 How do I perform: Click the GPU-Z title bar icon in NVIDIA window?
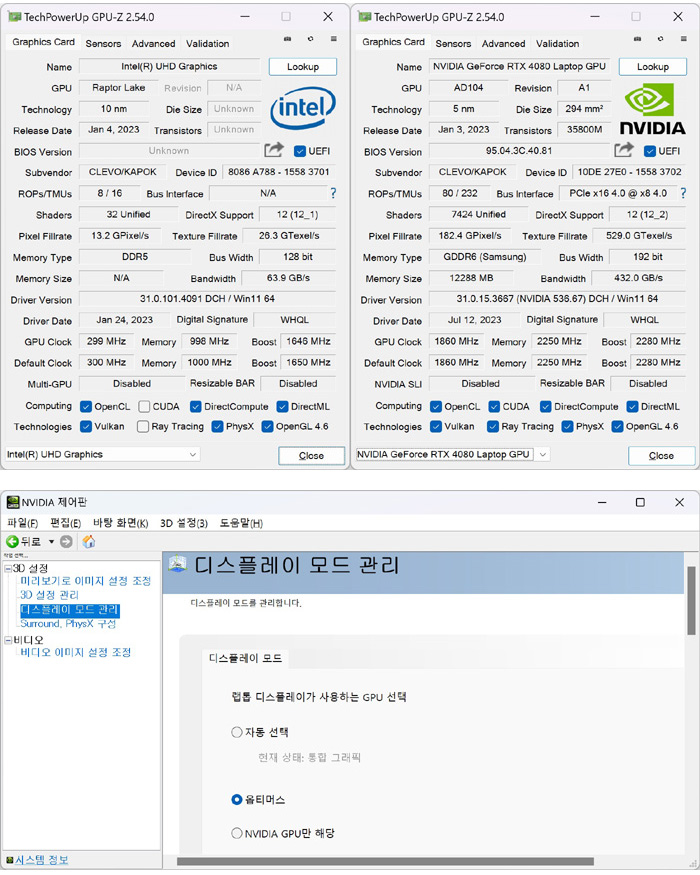pos(365,17)
